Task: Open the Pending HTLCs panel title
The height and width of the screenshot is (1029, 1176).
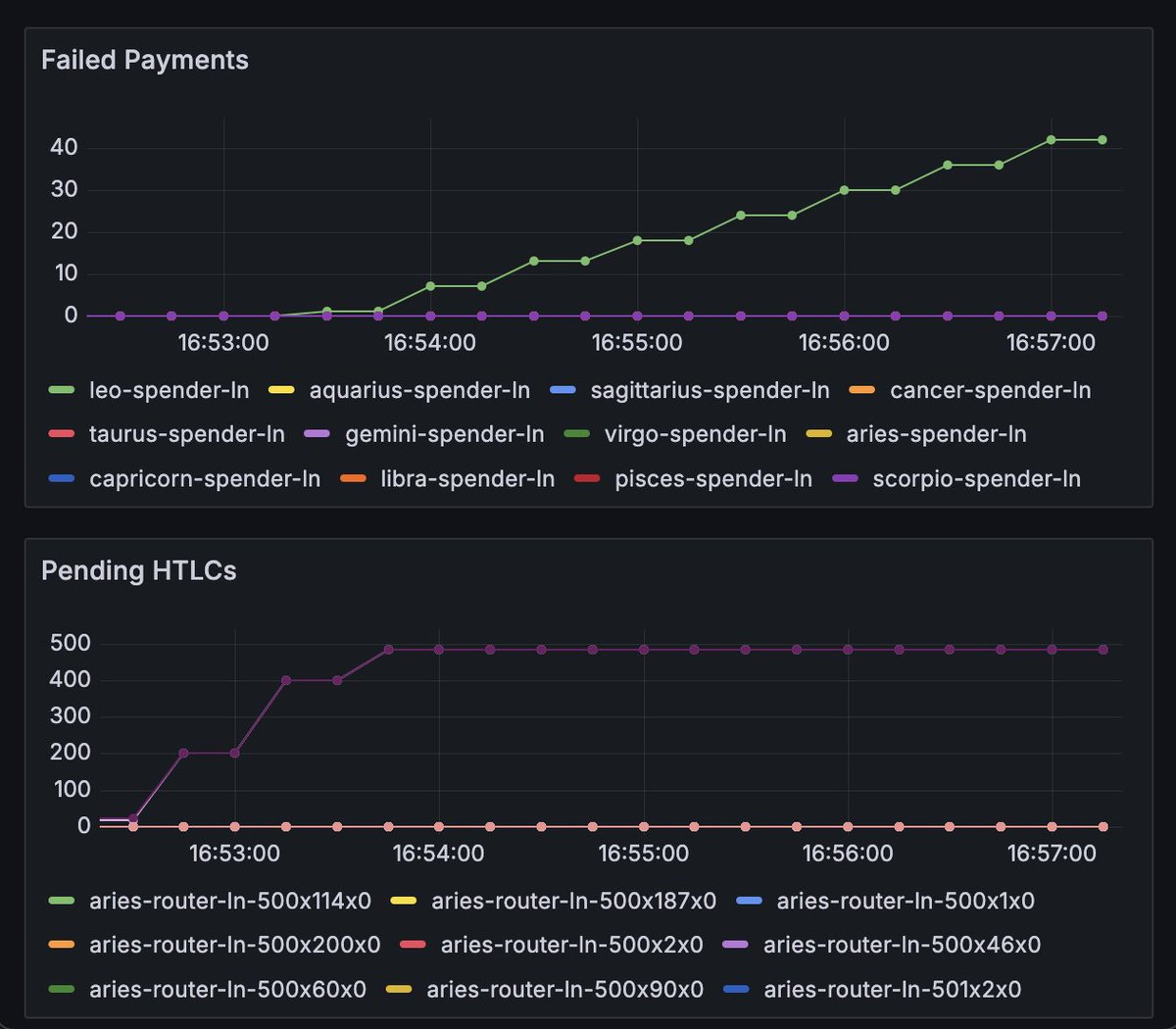Action: [138, 570]
